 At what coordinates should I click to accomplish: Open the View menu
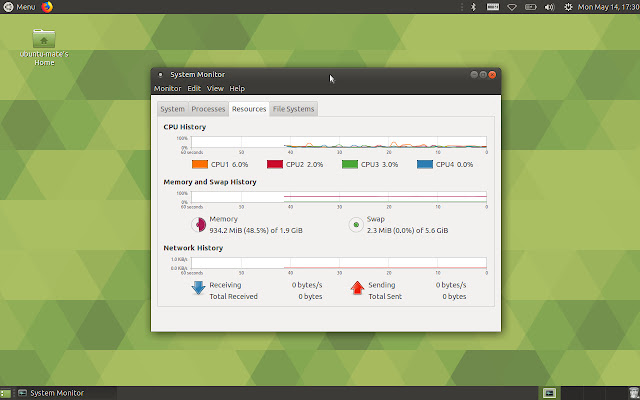tap(215, 89)
